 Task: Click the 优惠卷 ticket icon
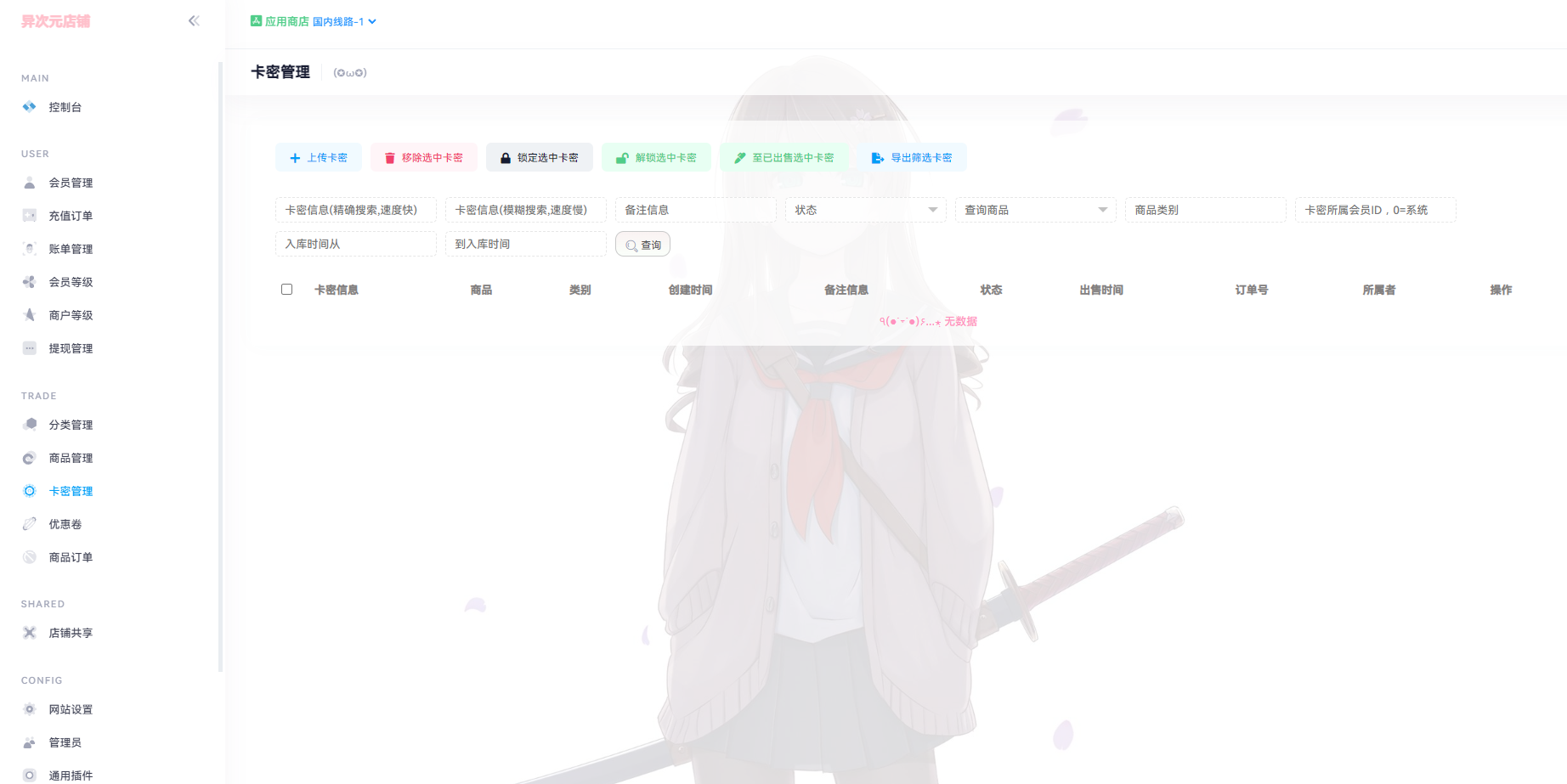[30, 524]
